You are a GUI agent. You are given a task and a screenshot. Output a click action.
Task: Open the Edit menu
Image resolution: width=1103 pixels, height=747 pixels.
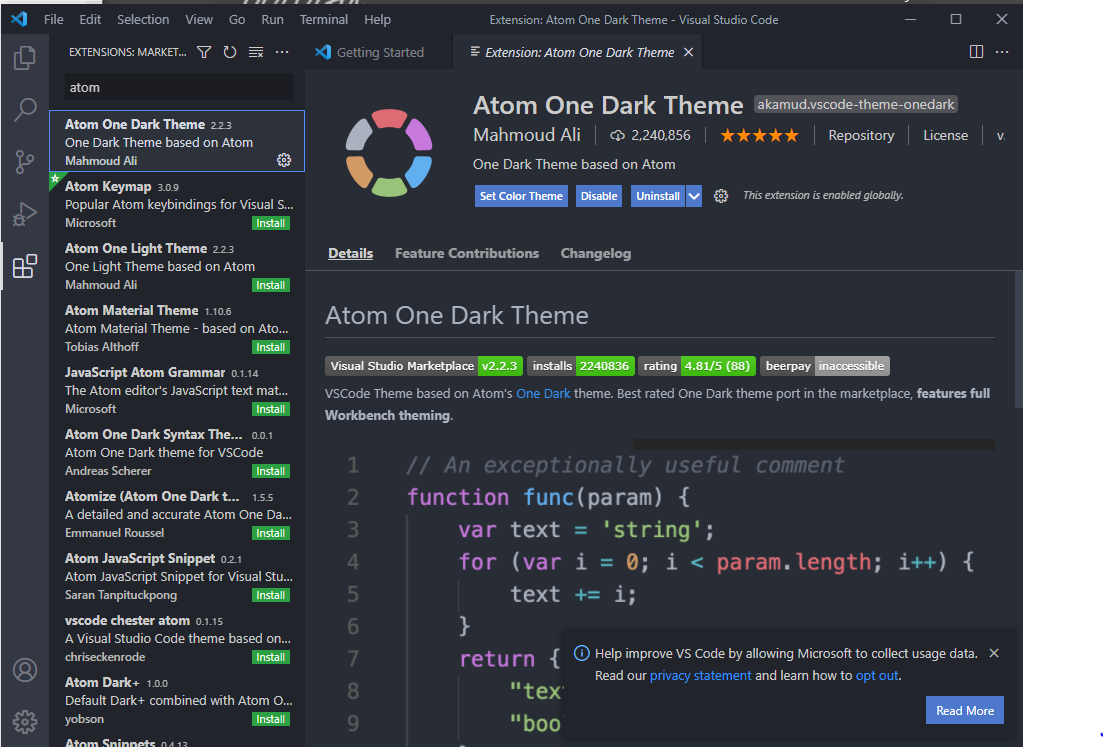click(90, 20)
